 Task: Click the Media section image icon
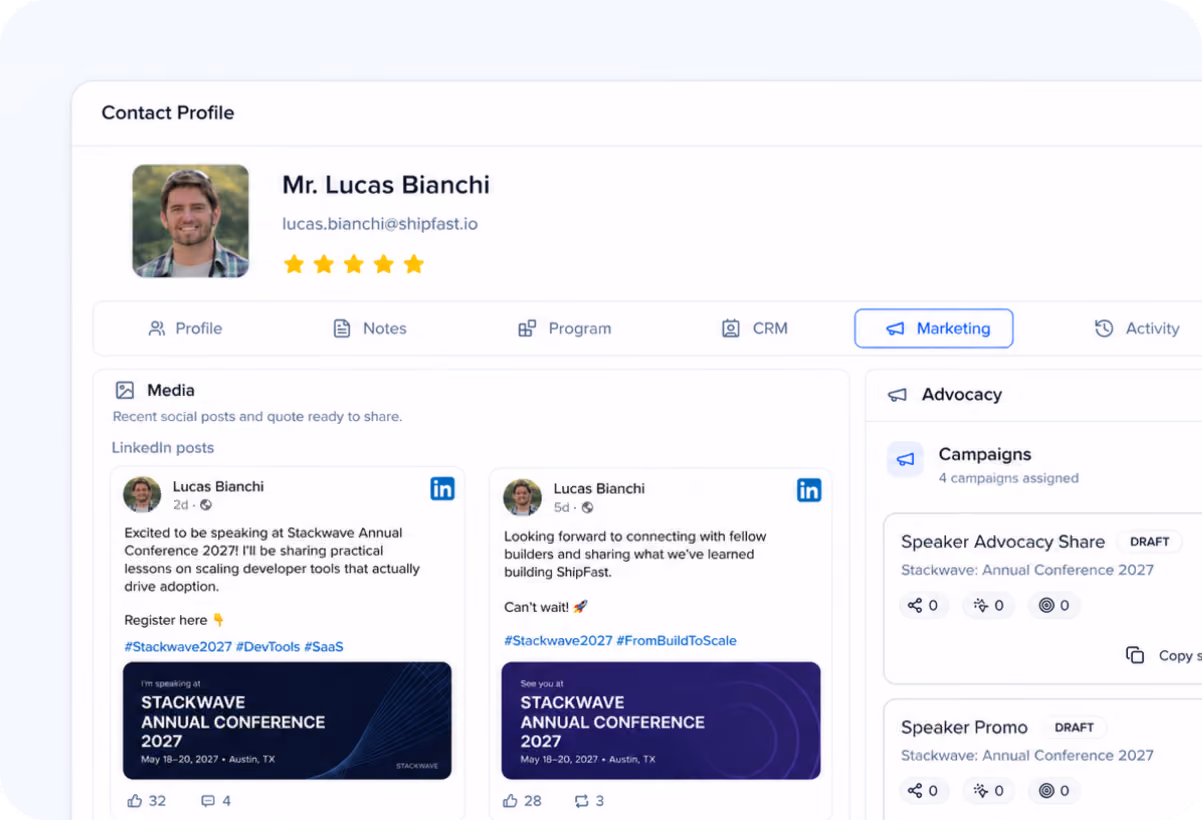[x=125, y=390]
